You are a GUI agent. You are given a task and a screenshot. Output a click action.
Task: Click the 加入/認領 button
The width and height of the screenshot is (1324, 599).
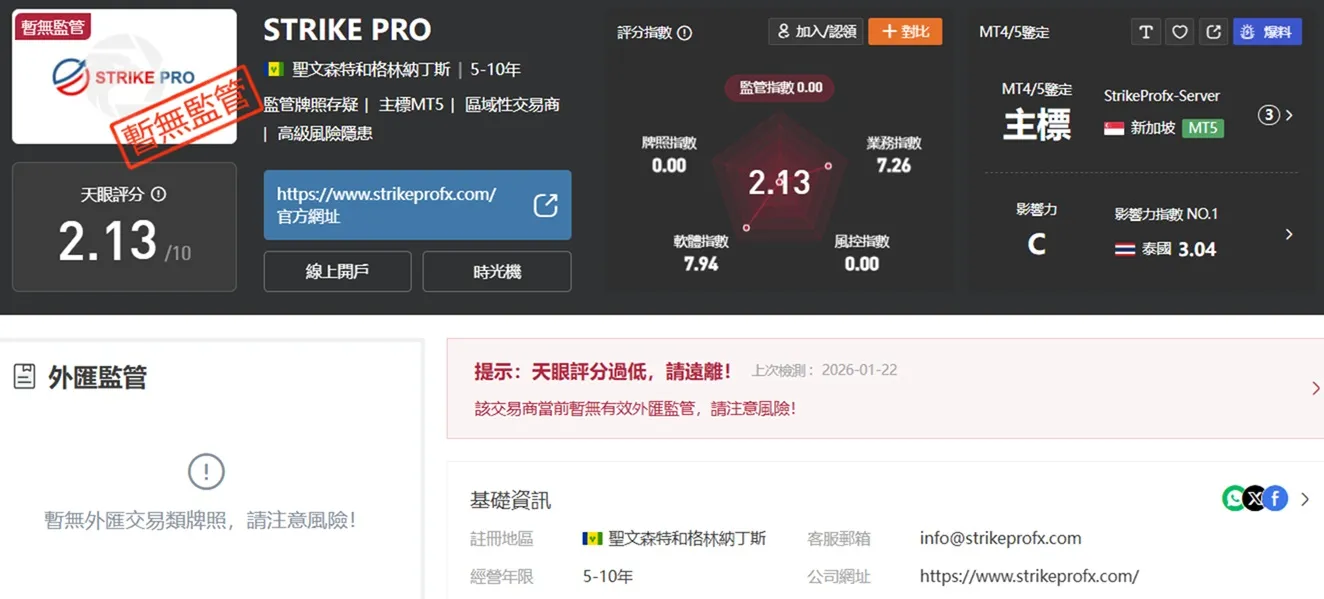816,32
